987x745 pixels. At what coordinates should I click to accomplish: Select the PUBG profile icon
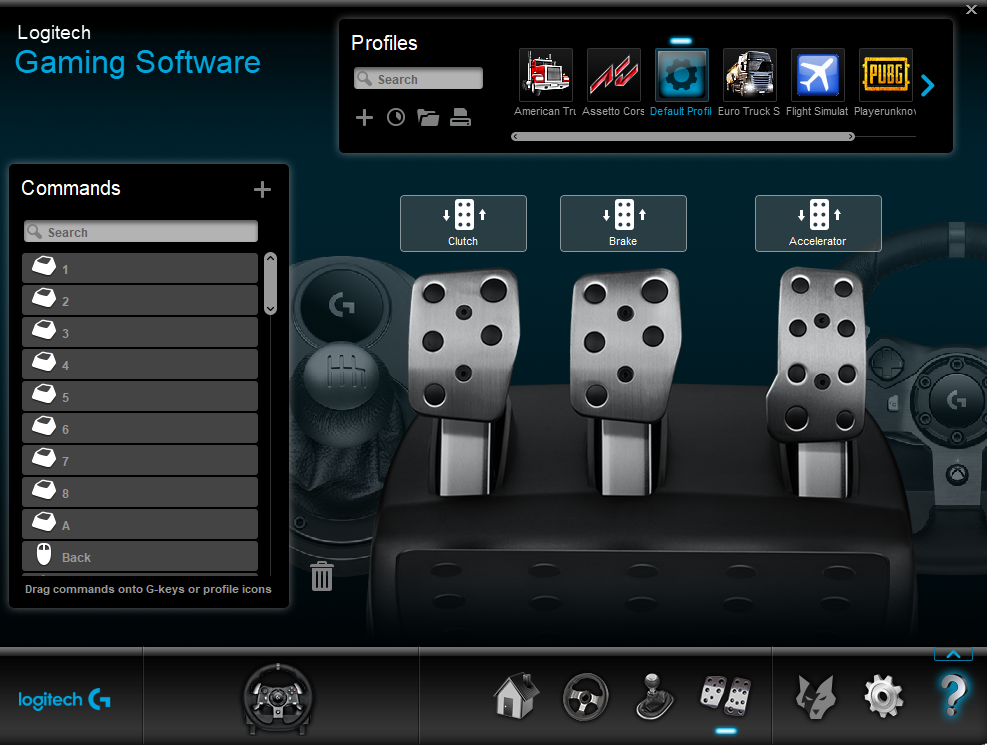(886, 75)
